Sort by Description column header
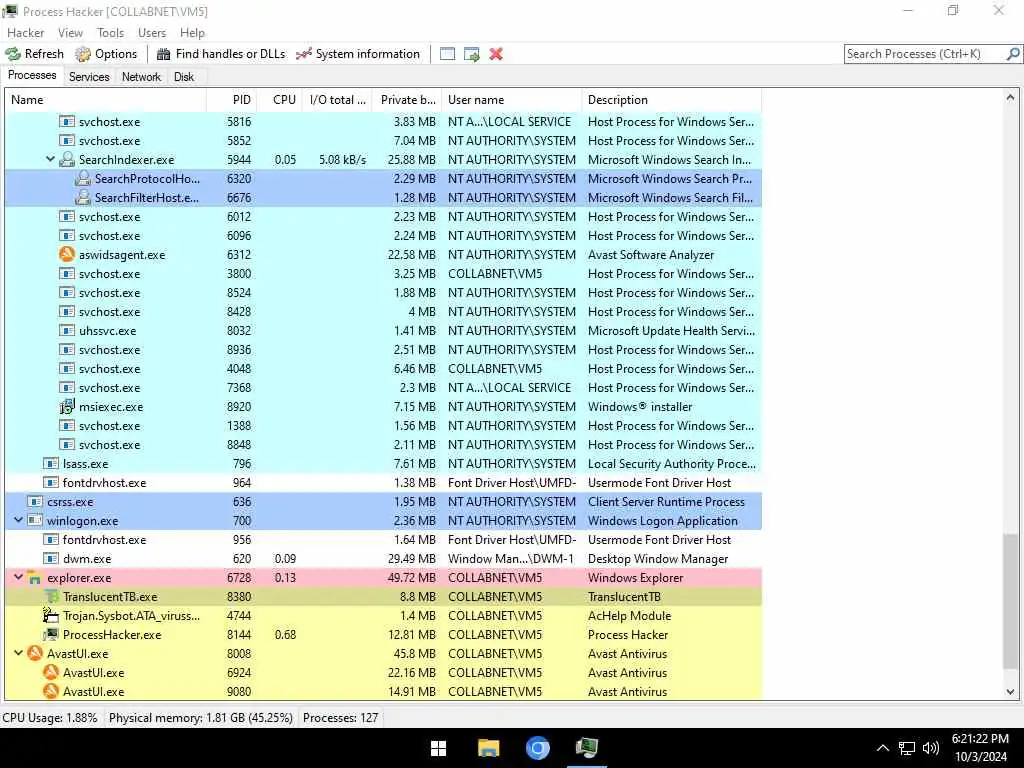1024x768 pixels. tap(671, 100)
